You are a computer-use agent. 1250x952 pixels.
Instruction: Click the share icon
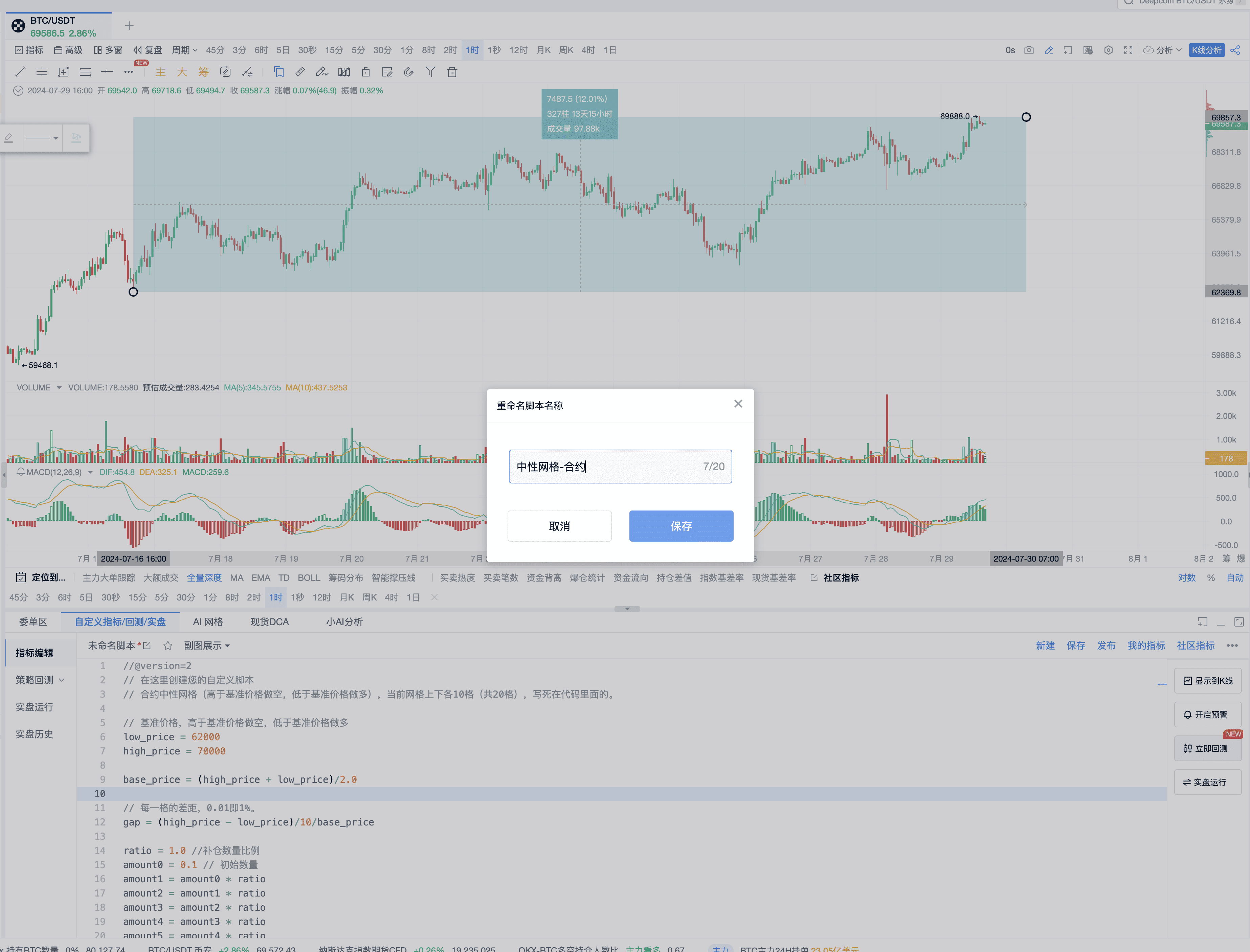pyautogui.click(x=1235, y=50)
